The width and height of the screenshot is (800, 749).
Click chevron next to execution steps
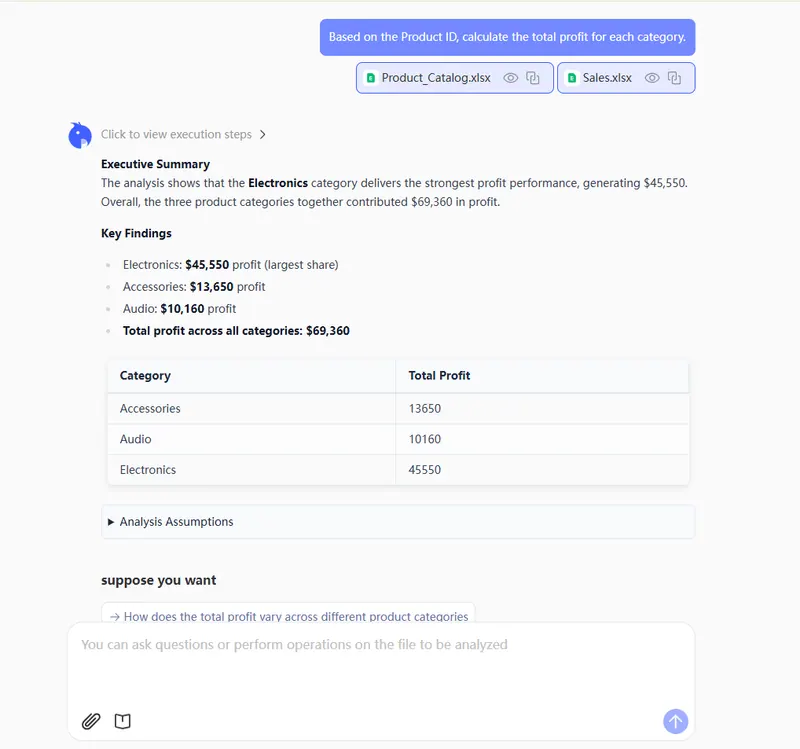262,135
